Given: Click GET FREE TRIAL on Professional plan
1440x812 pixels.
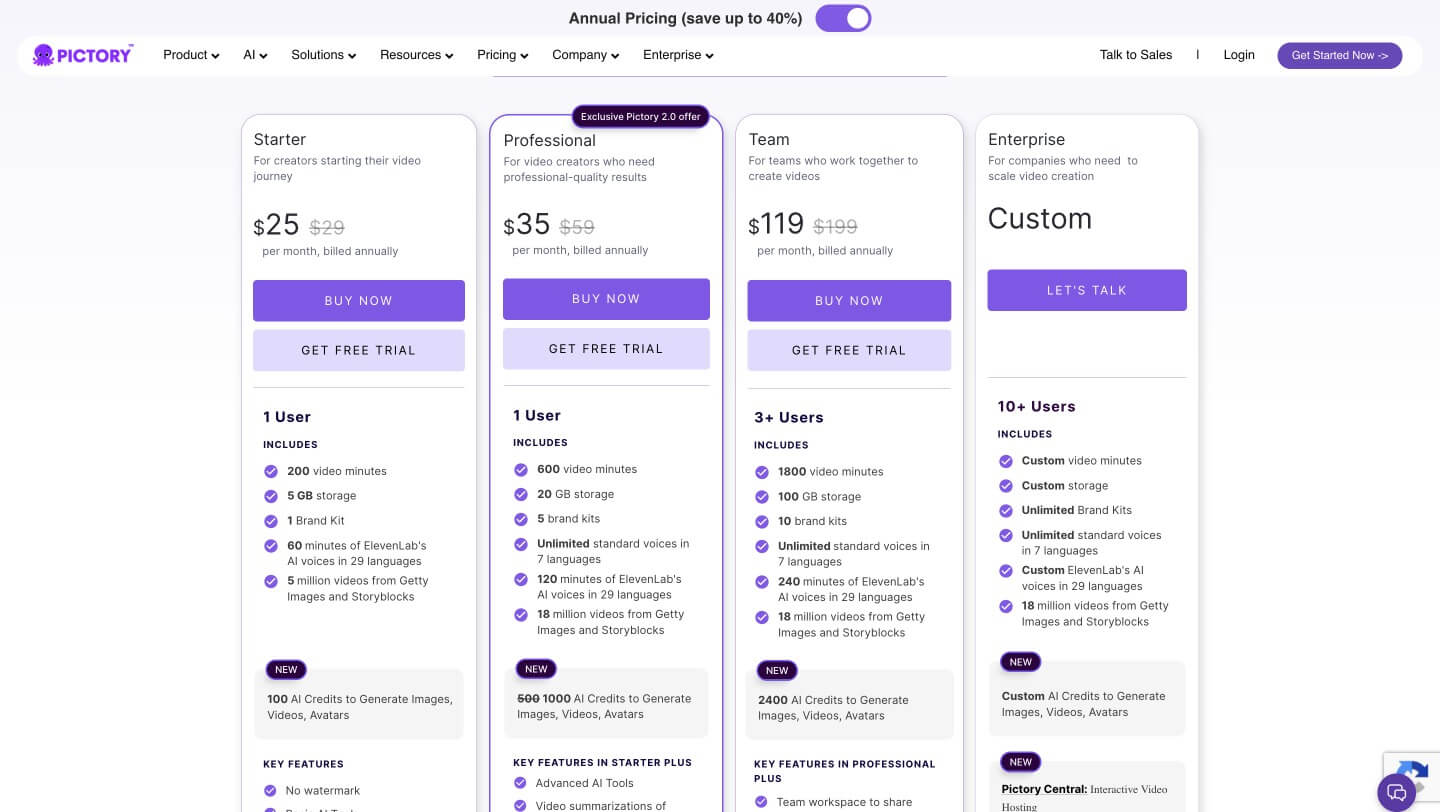Looking at the screenshot, I should click(606, 349).
